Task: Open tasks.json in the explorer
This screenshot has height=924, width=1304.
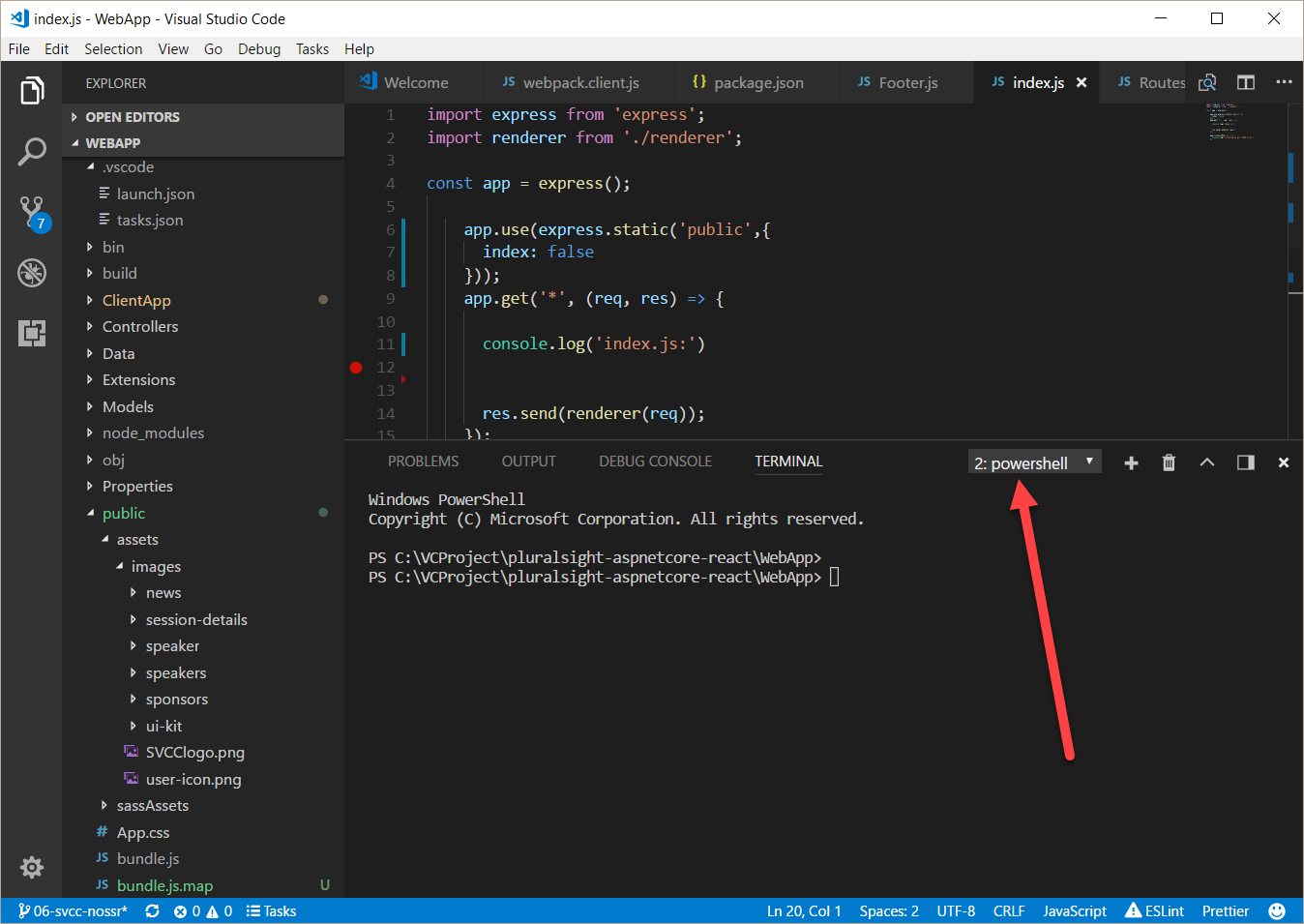Action: [x=203, y=221]
